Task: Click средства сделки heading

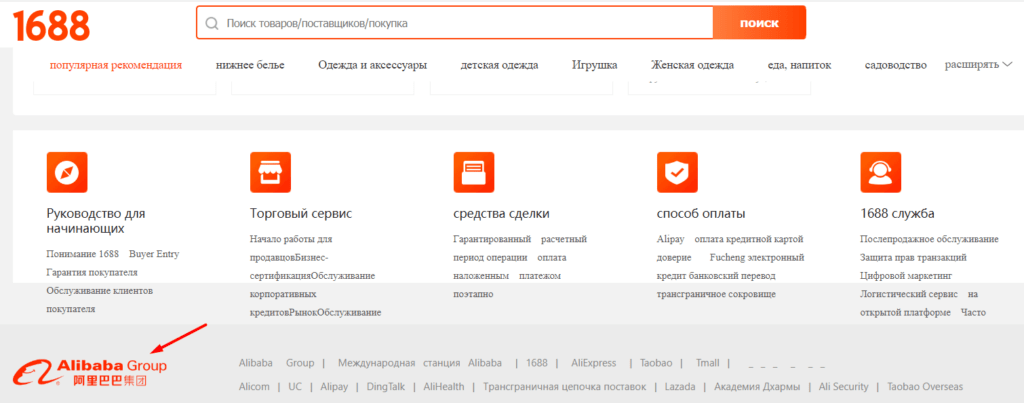Action: (x=502, y=214)
